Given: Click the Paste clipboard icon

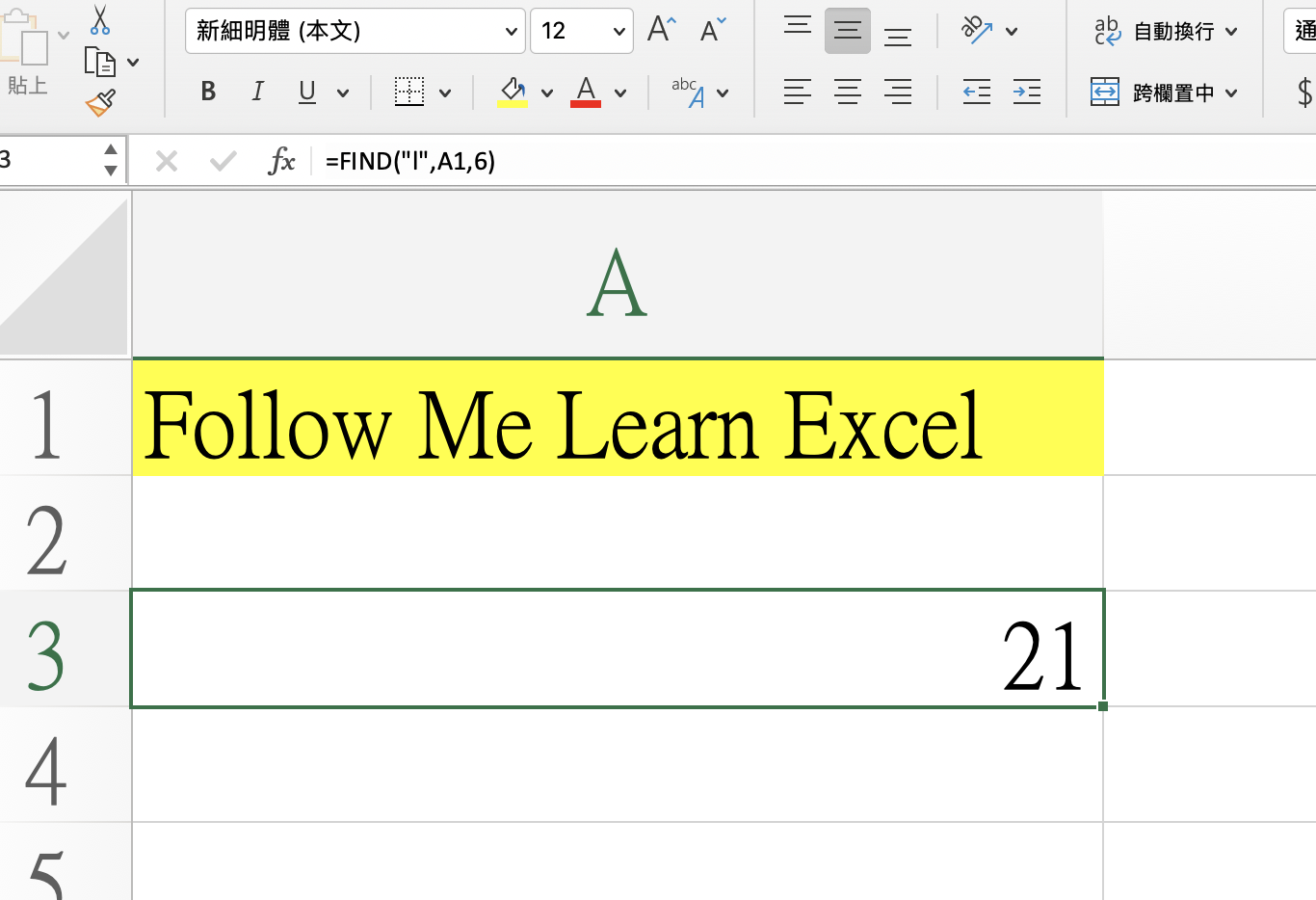Looking at the screenshot, I should (x=25, y=39).
